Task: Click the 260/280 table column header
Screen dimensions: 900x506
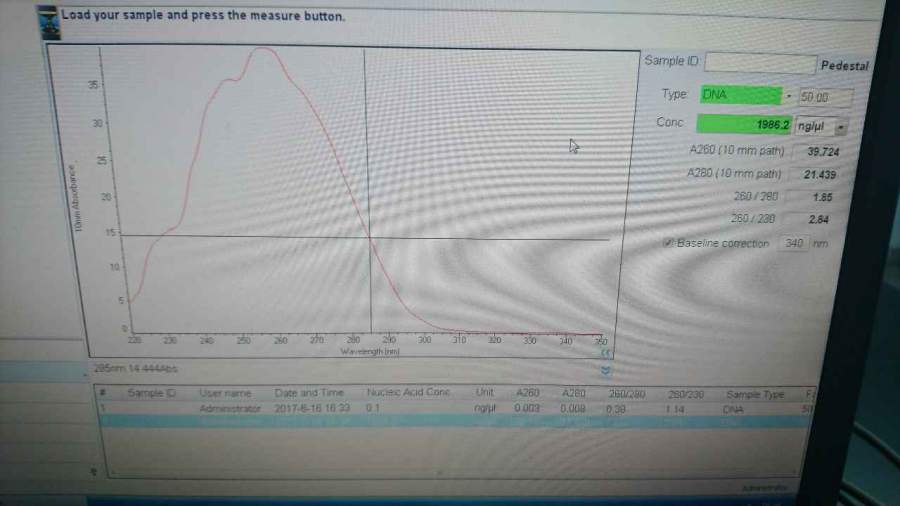Action: click(x=627, y=394)
